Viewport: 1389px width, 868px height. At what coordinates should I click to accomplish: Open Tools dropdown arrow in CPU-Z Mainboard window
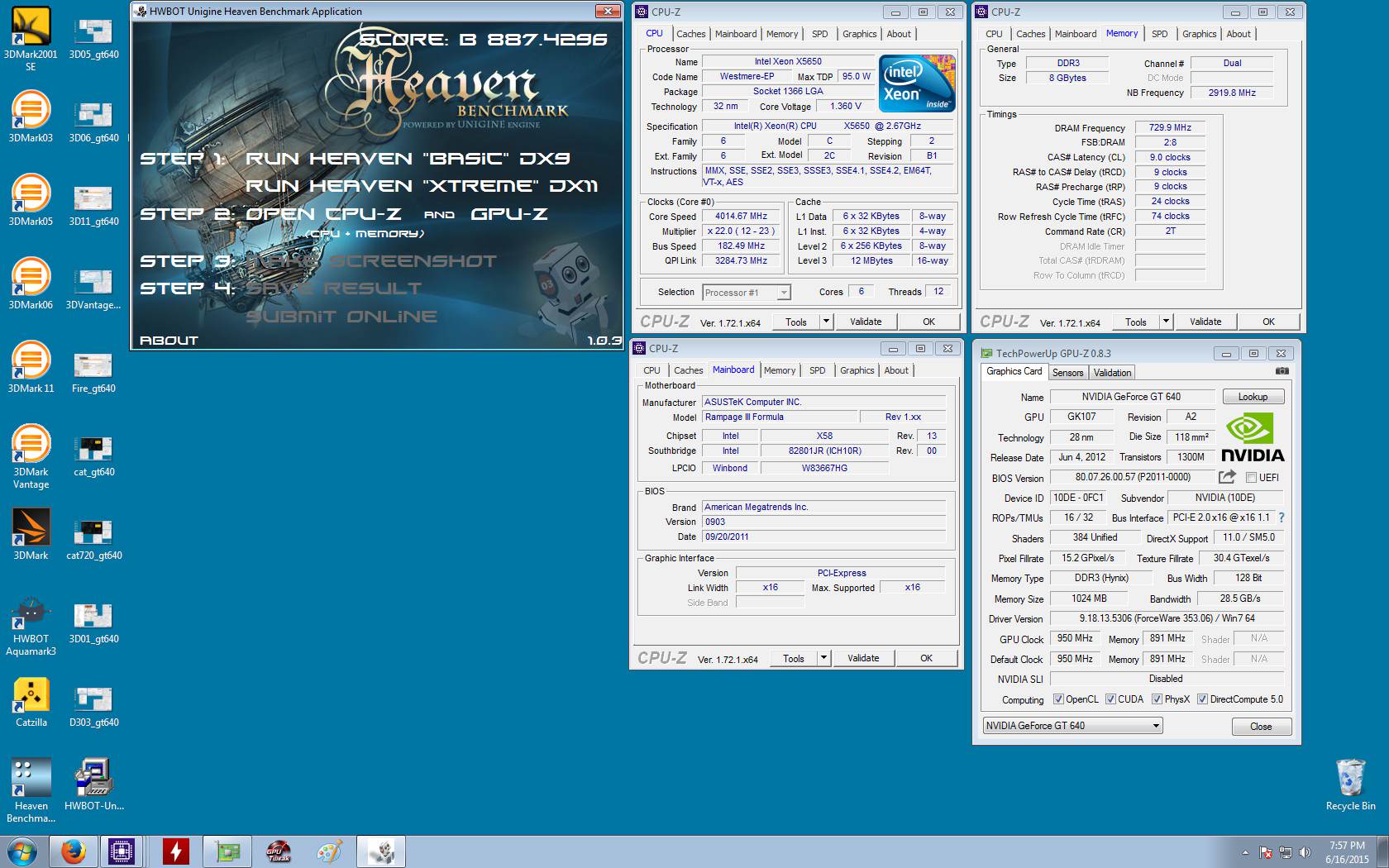click(823, 658)
